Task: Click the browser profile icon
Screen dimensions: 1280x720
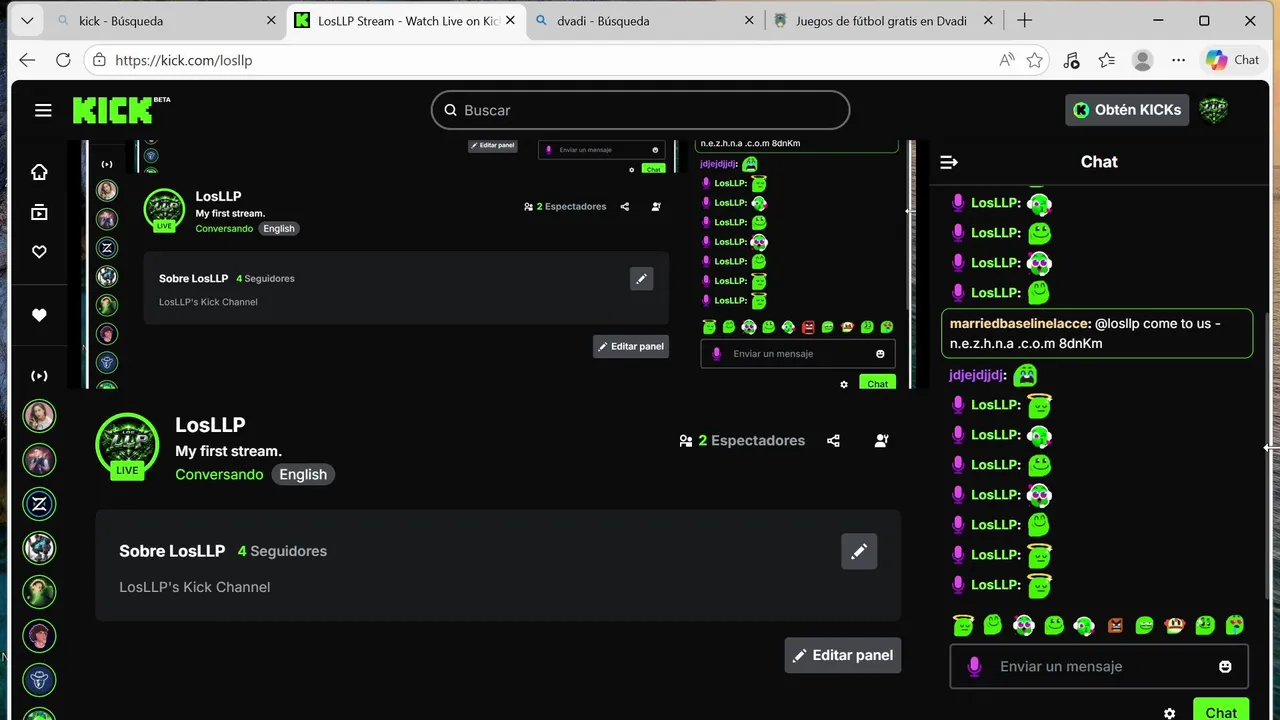Action: pyautogui.click(x=1142, y=60)
